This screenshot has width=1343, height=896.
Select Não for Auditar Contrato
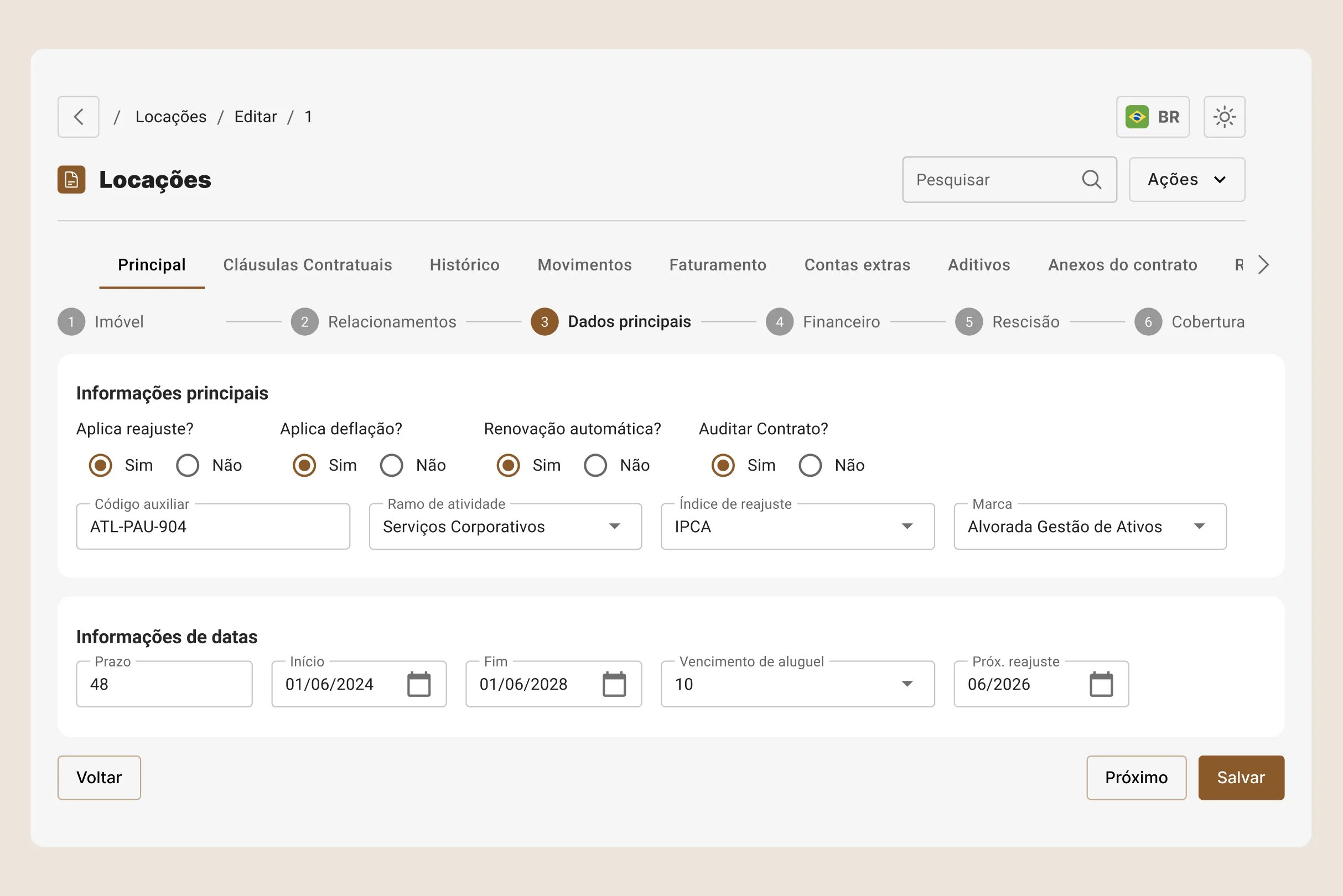pyautogui.click(x=810, y=465)
